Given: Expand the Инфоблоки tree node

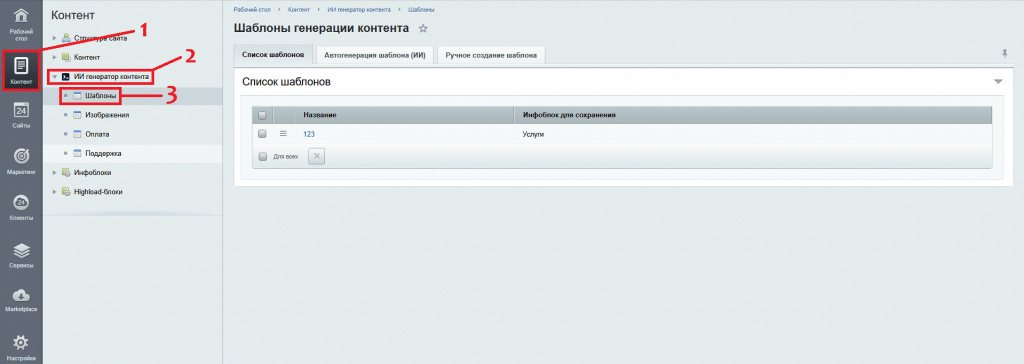Looking at the screenshot, I should (x=54, y=173).
